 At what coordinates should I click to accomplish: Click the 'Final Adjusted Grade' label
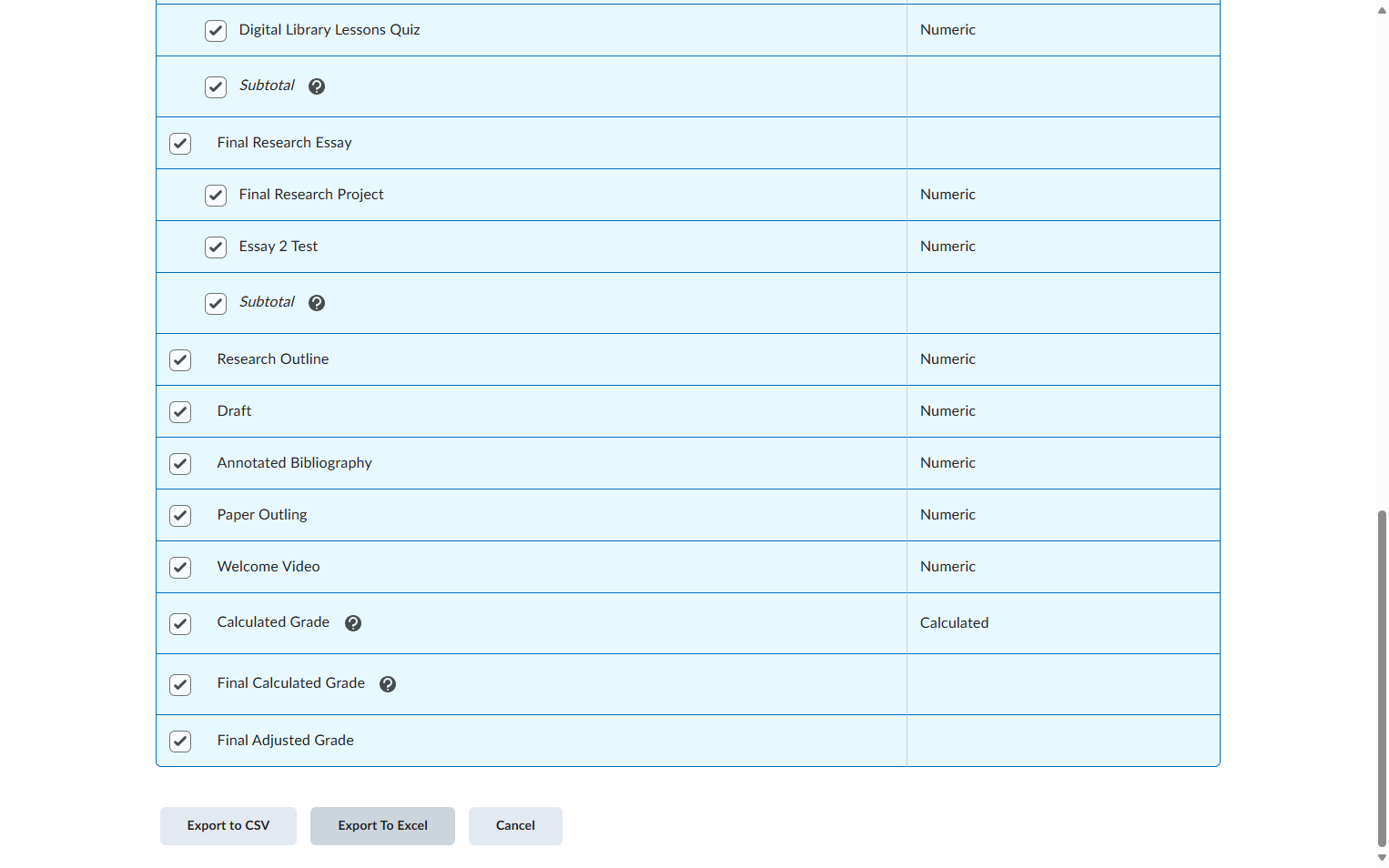(285, 741)
